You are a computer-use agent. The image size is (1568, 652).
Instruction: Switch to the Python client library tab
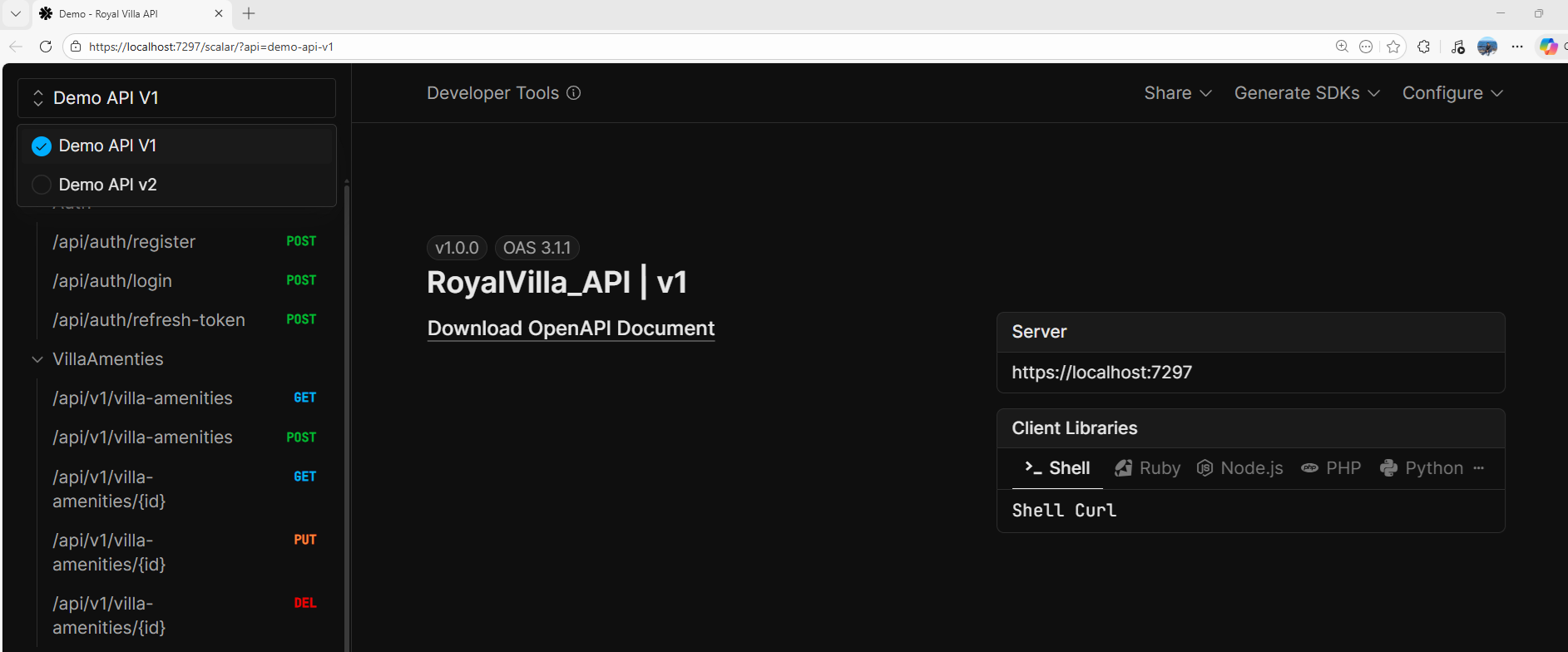[1422, 468]
